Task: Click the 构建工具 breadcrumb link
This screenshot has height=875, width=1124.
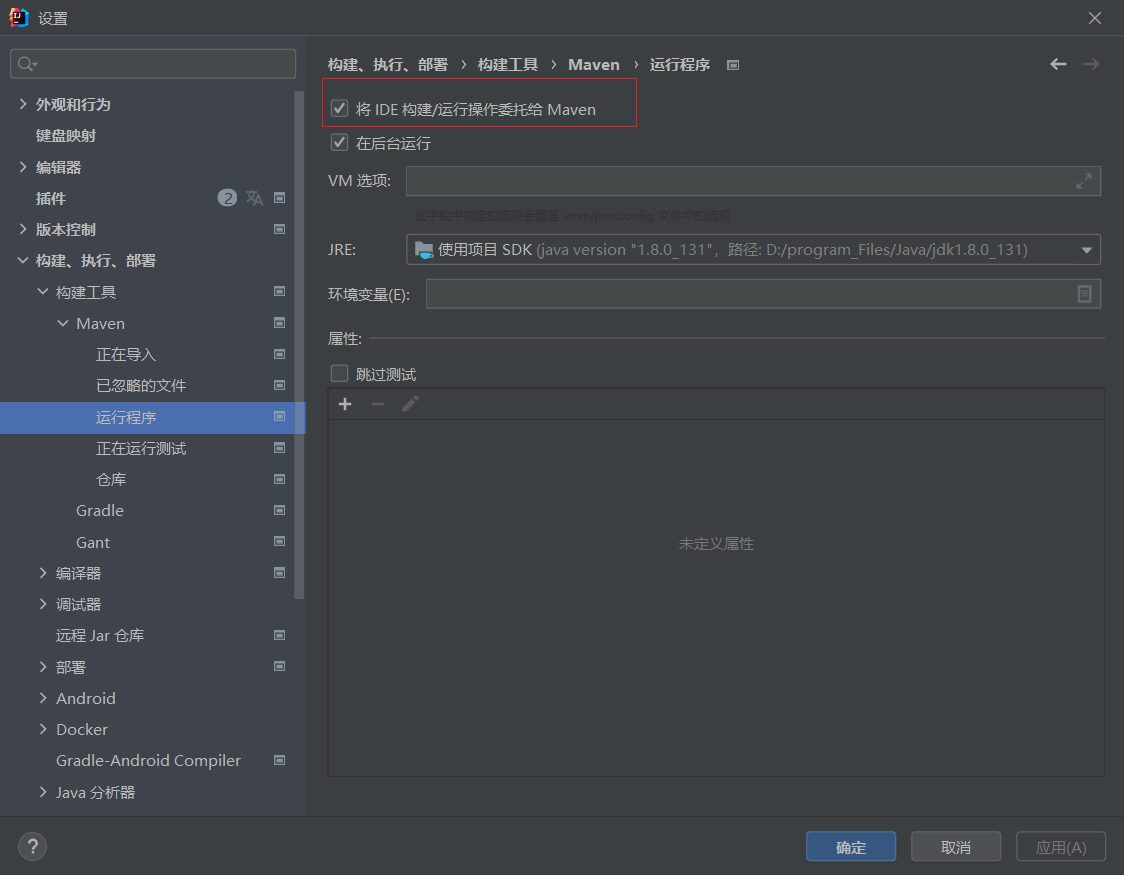Action: point(508,64)
